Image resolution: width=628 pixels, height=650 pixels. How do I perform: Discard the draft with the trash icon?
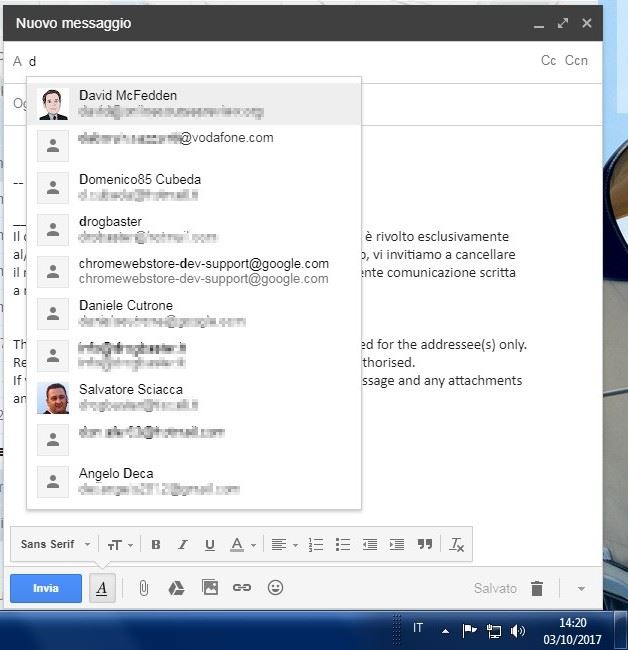pos(537,588)
